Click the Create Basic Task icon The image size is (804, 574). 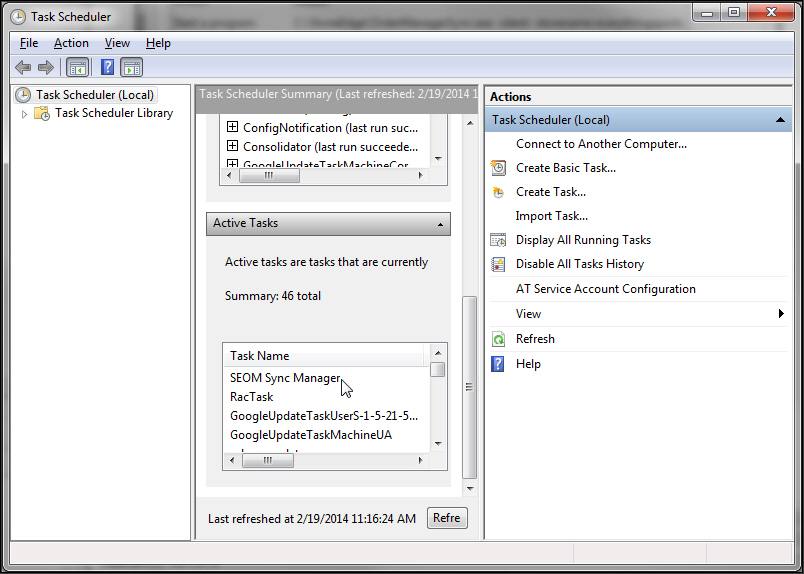coord(498,168)
